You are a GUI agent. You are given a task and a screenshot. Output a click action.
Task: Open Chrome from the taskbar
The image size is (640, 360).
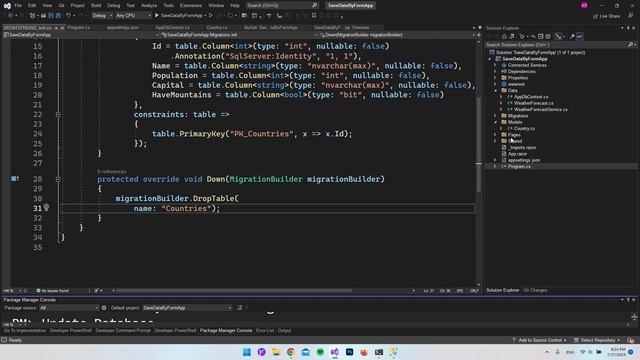291,352
